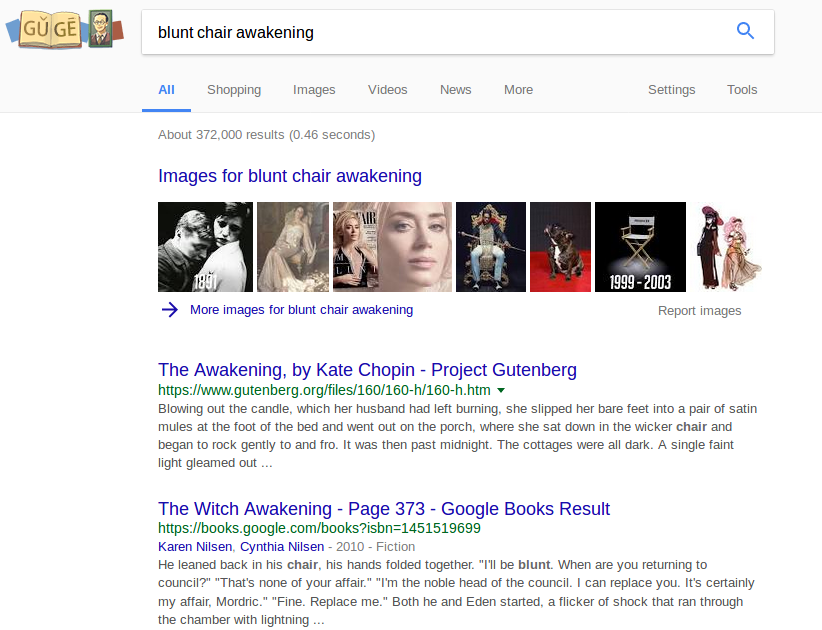This screenshot has height=630, width=822.
Task: Open the magazine cover blonde woman thumbnail
Action: (x=355, y=247)
